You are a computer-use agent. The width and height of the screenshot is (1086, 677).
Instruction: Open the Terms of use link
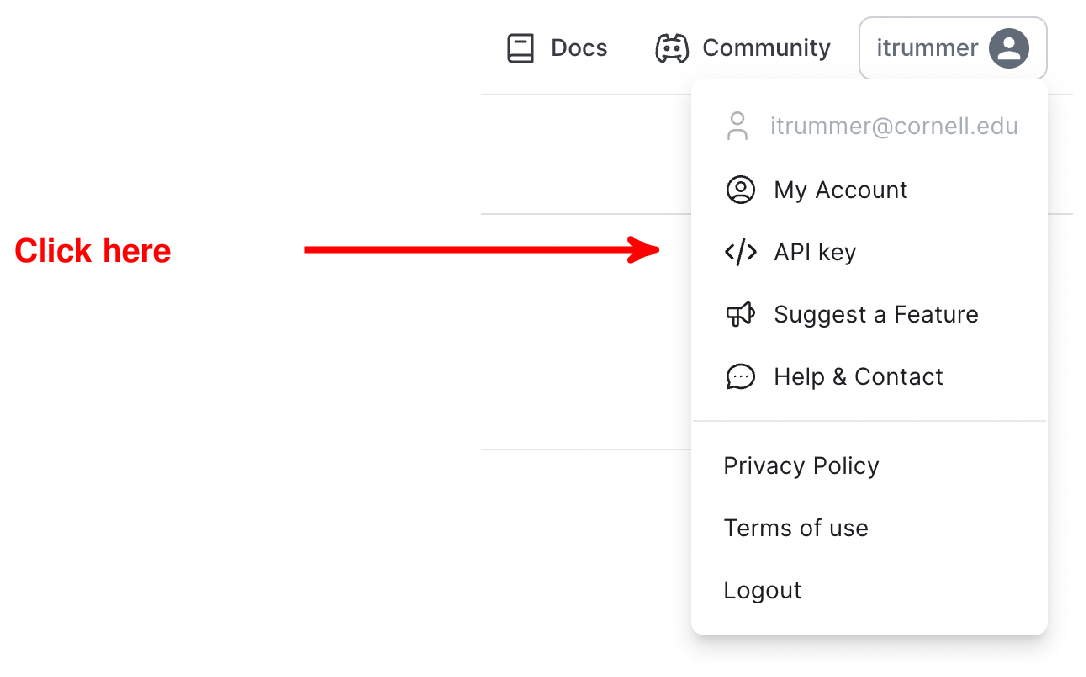click(796, 528)
